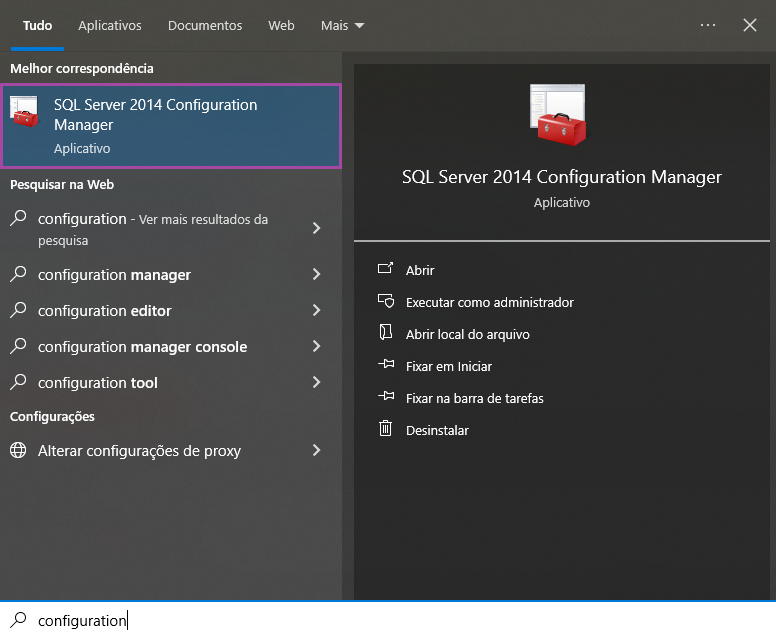Click magnifier icon in search box
Image resolution: width=776 pixels, height=633 pixels.
click(18, 619)
